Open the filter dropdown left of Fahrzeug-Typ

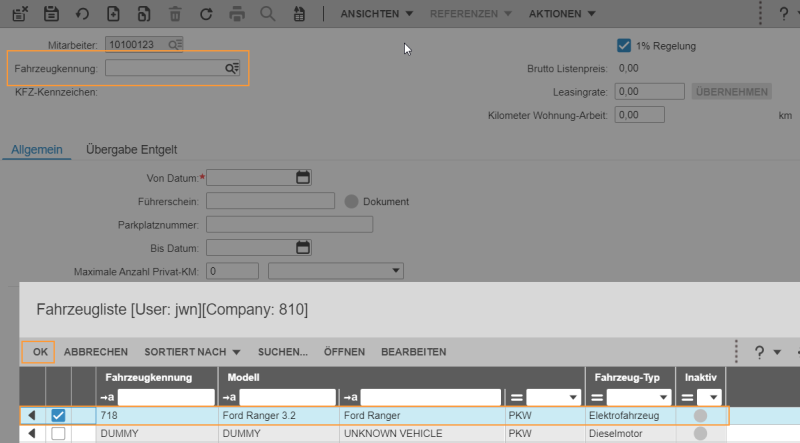[x=554, y=397]
